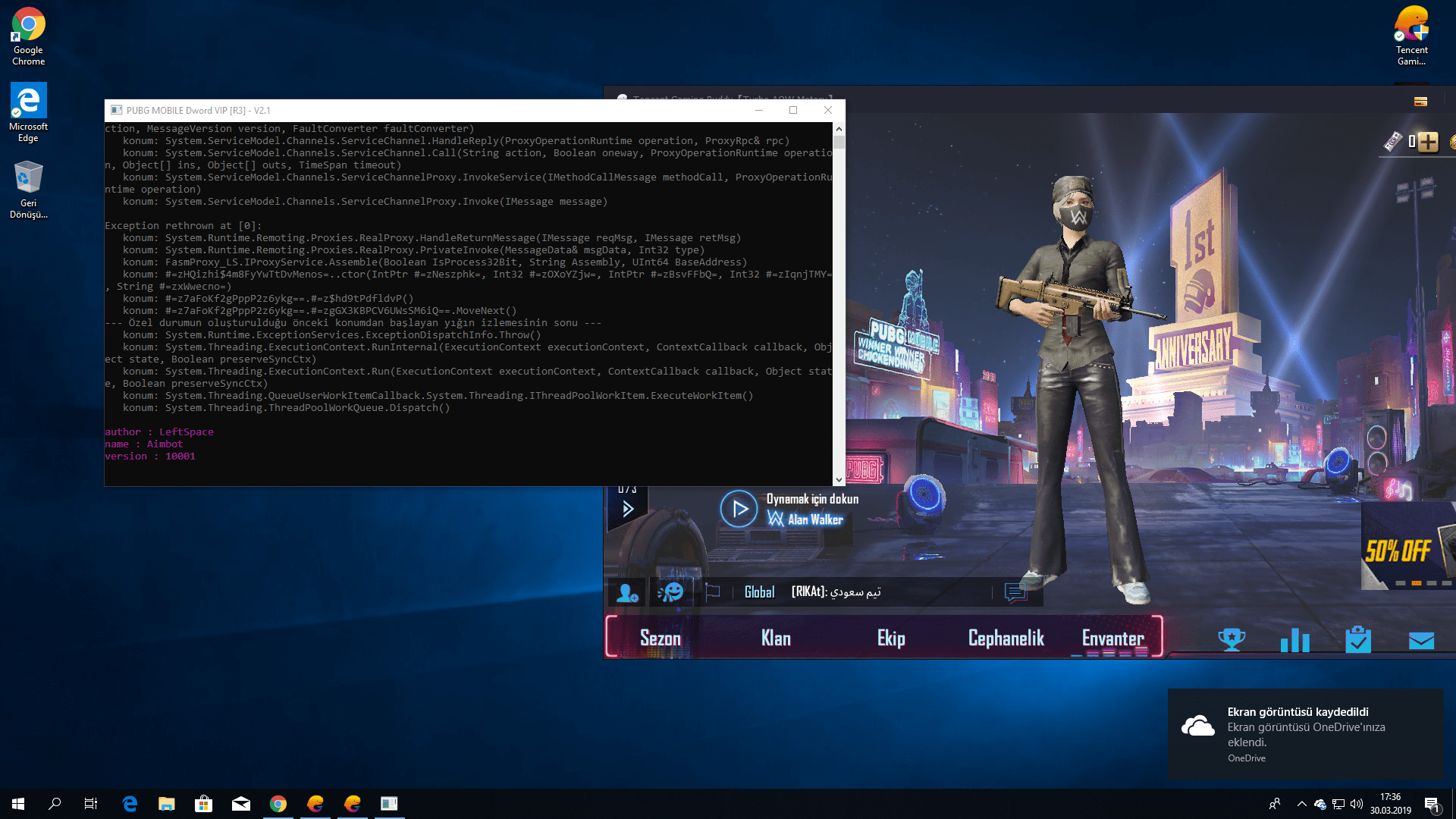Open the mail envelope icon in game
The width and height of the screenshot is (1456, 819).
click(x=1421, y=641)
